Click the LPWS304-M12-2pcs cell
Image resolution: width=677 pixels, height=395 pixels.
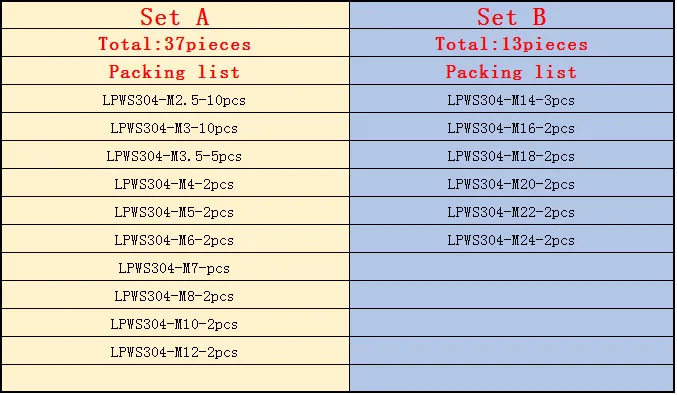[x=175, y=351]
